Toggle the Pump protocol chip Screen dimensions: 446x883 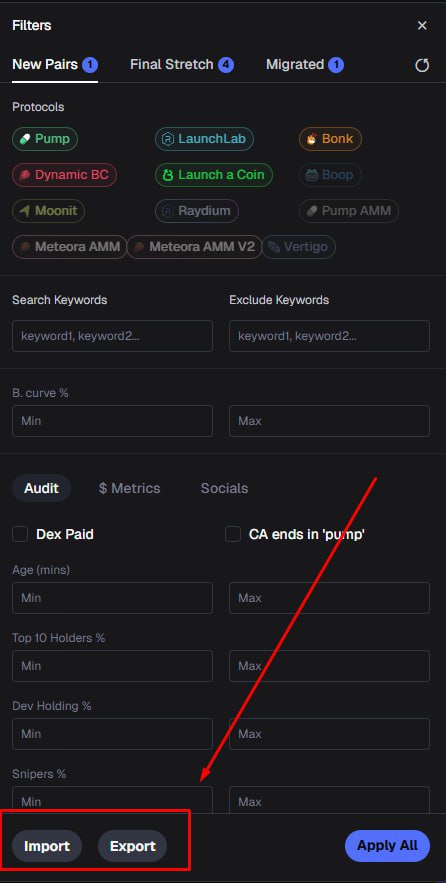coord(45,139)
